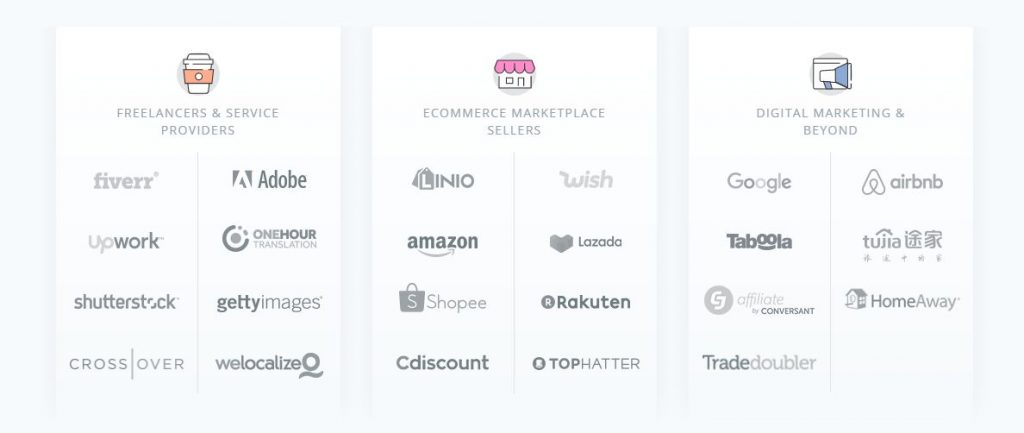Image resolution: width=1024 pixels, height=433 pixels.
Task: Click the Adobe logo
Action: point(269,179)
